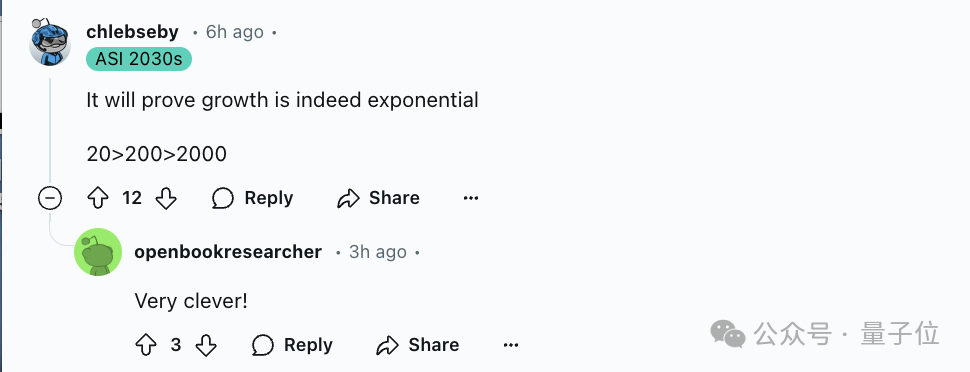Open more options on openbookresearcher's reply
Screen dimensions: 970x372
[x=510, y=345]
